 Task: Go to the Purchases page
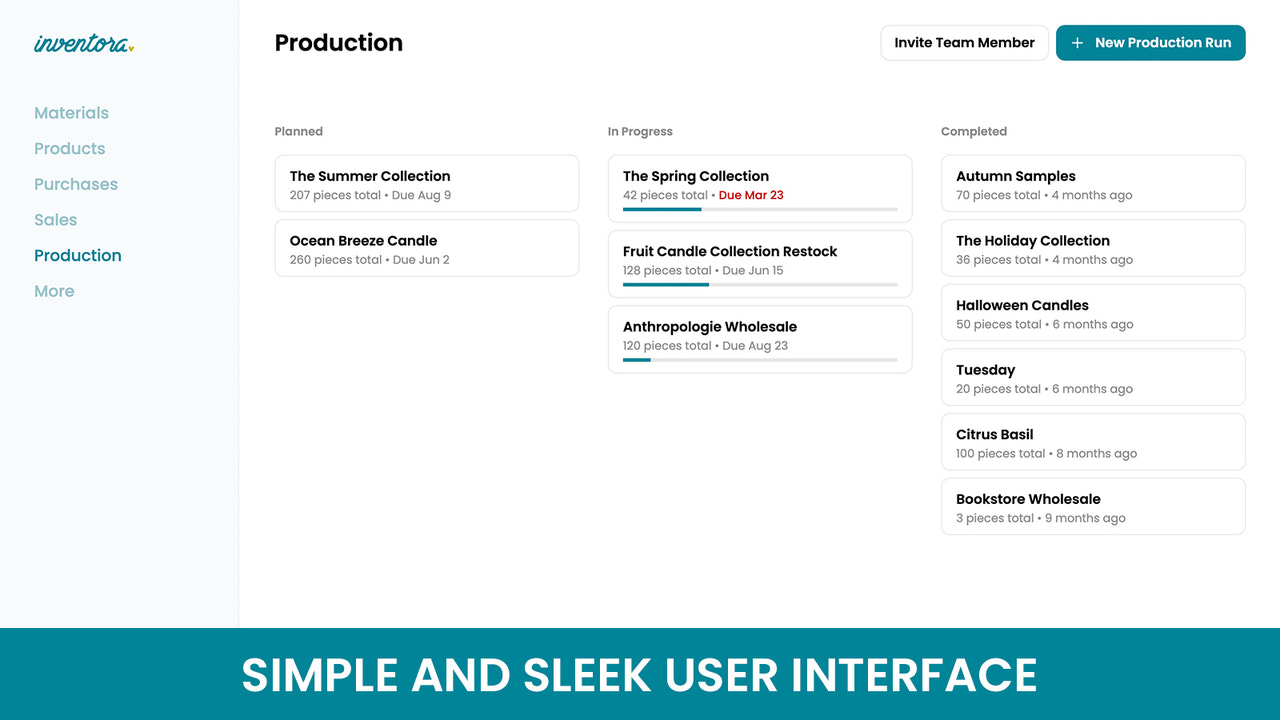[76, 184]
